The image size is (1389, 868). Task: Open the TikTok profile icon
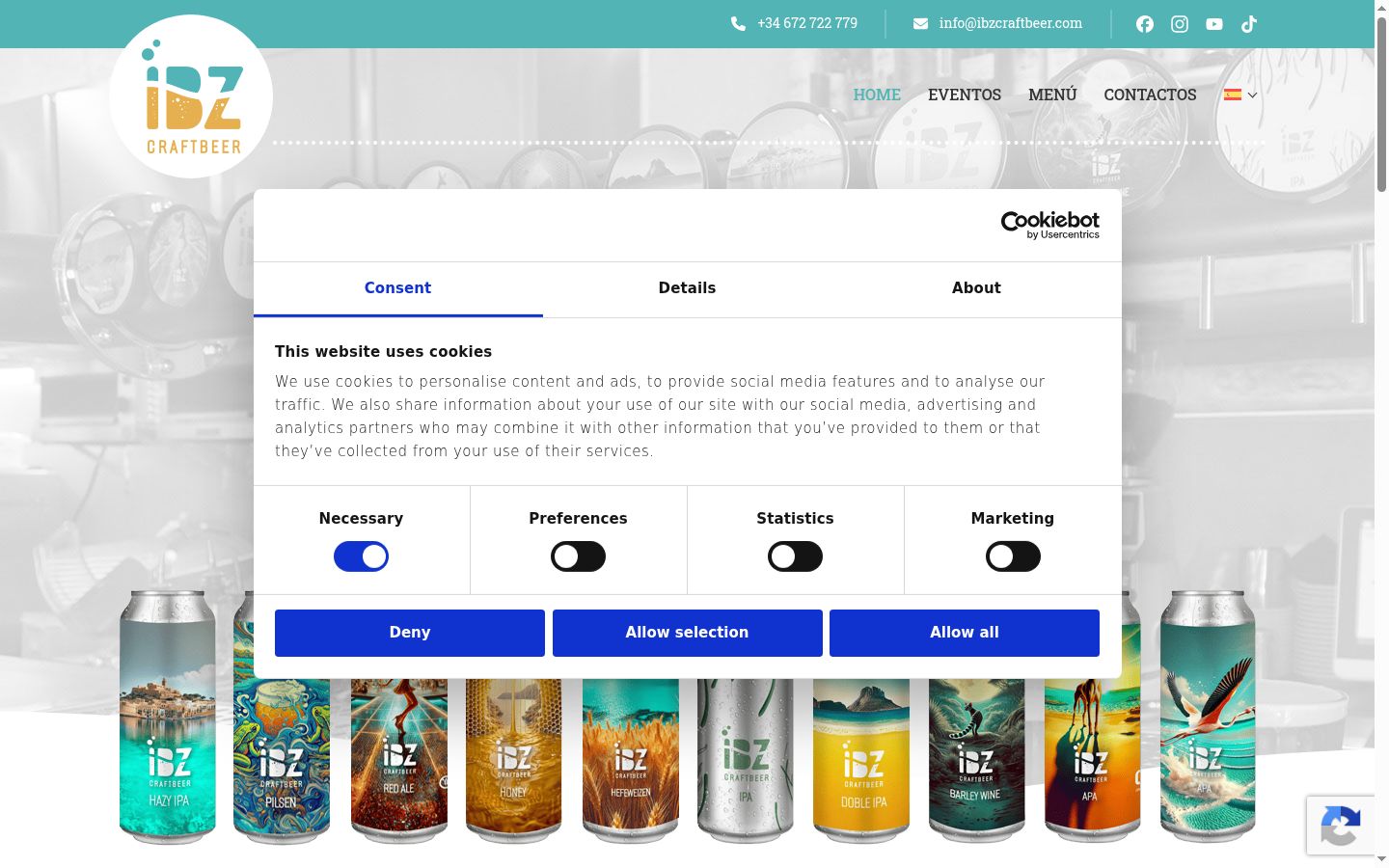point(1249,24)
